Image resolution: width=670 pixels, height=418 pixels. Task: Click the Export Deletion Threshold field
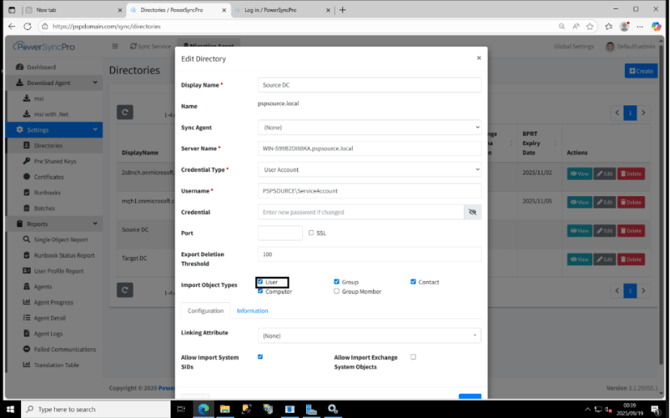tap(370, 254)
